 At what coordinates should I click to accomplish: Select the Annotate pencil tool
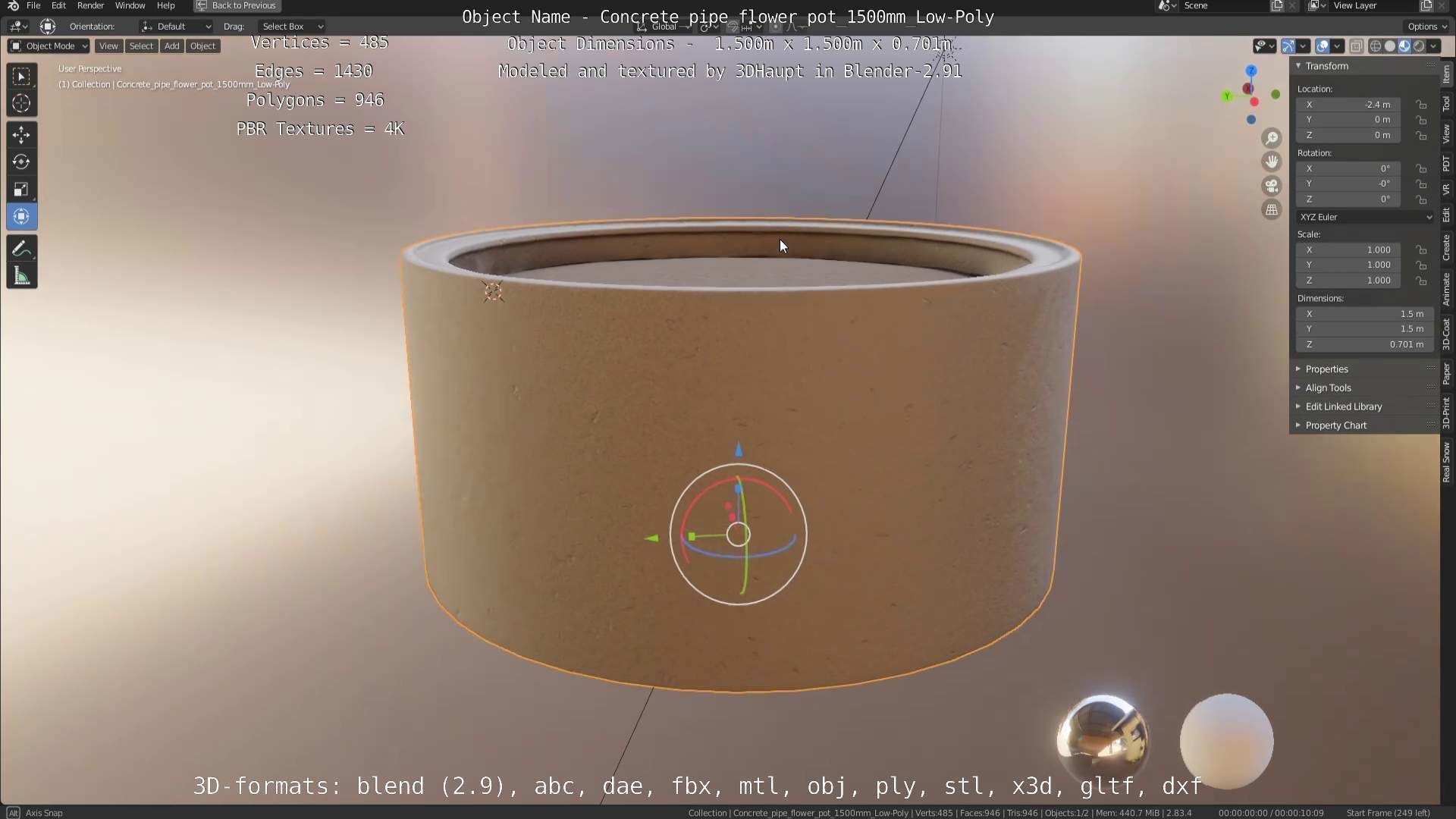[21, 249]
